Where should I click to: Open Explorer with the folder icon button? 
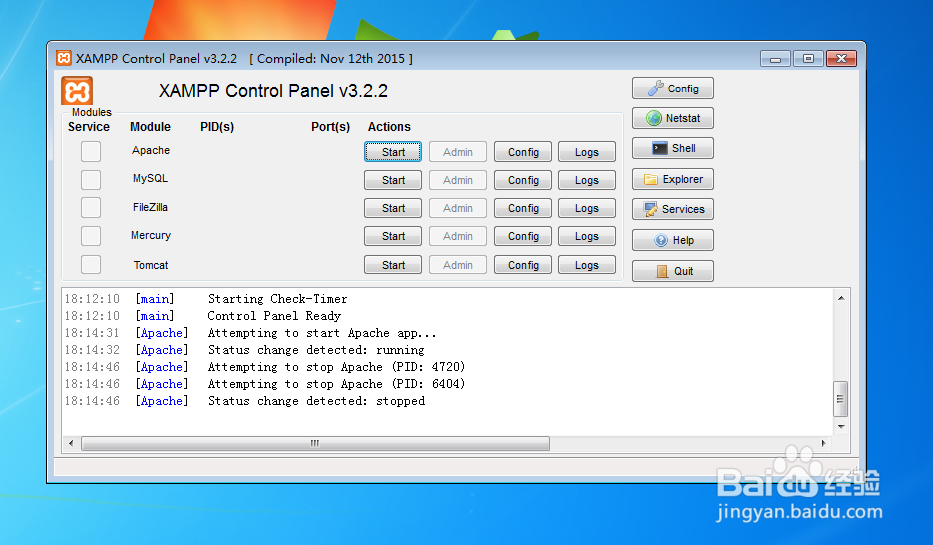coord(672,179)
